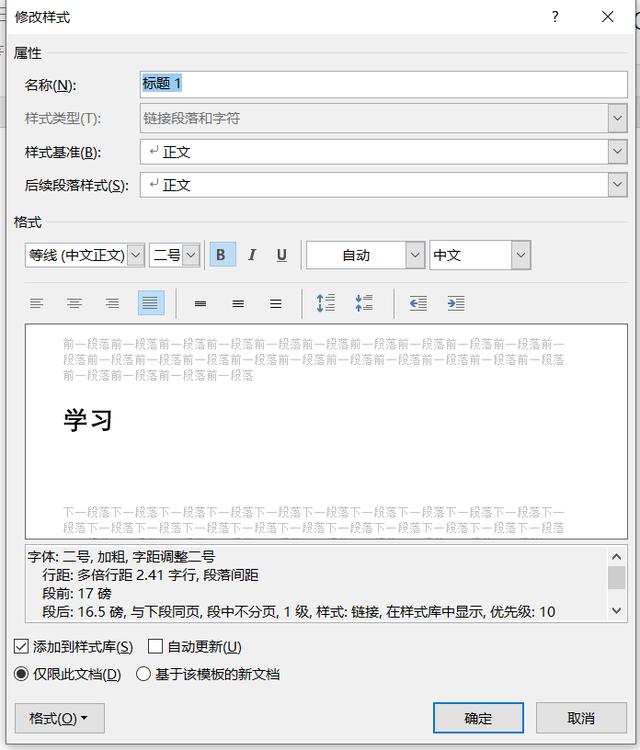This screenshot has height=750, width=640.
Task: Uncheck 添加到样式库 checkbox
Action: point(22,647)
